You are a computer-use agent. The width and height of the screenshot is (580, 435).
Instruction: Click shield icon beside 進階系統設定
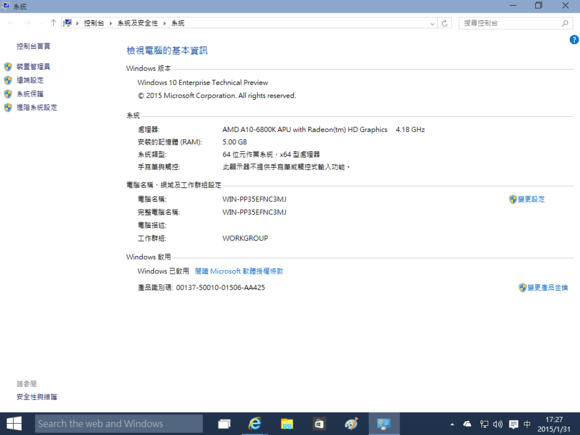point(8,108)
